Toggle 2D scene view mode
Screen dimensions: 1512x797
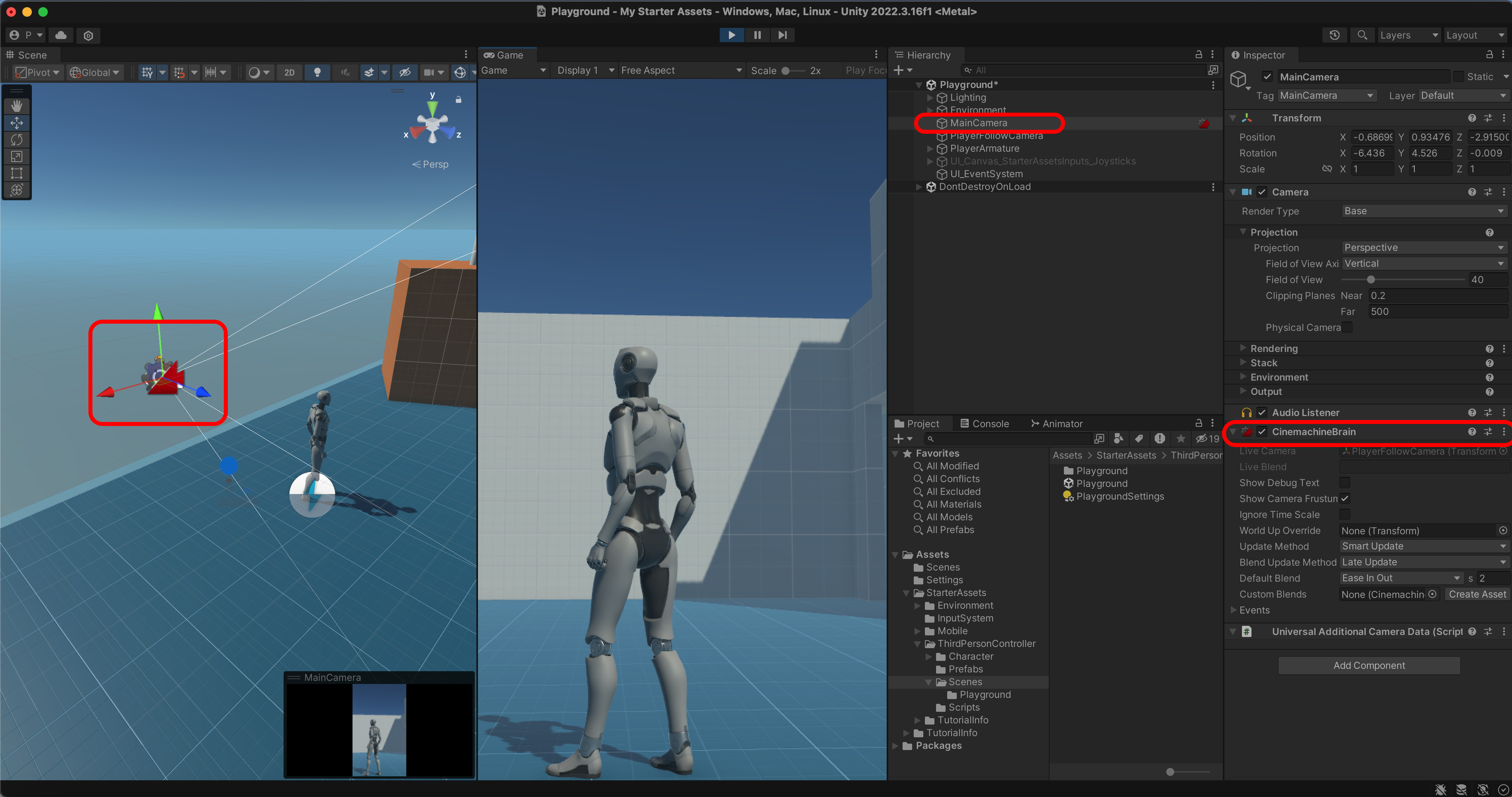[289, 72]
